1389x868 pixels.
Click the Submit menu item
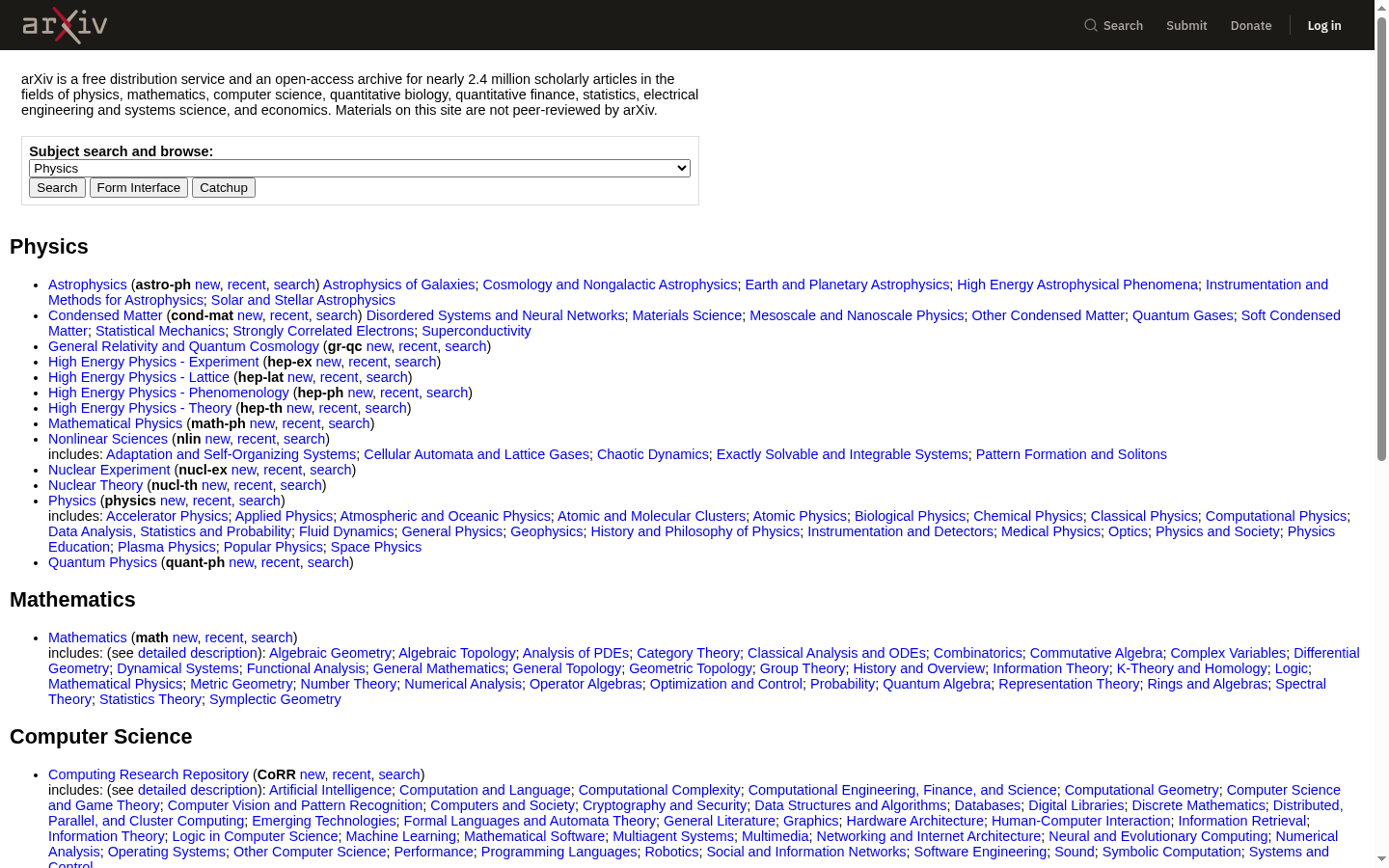[1186, 25]
